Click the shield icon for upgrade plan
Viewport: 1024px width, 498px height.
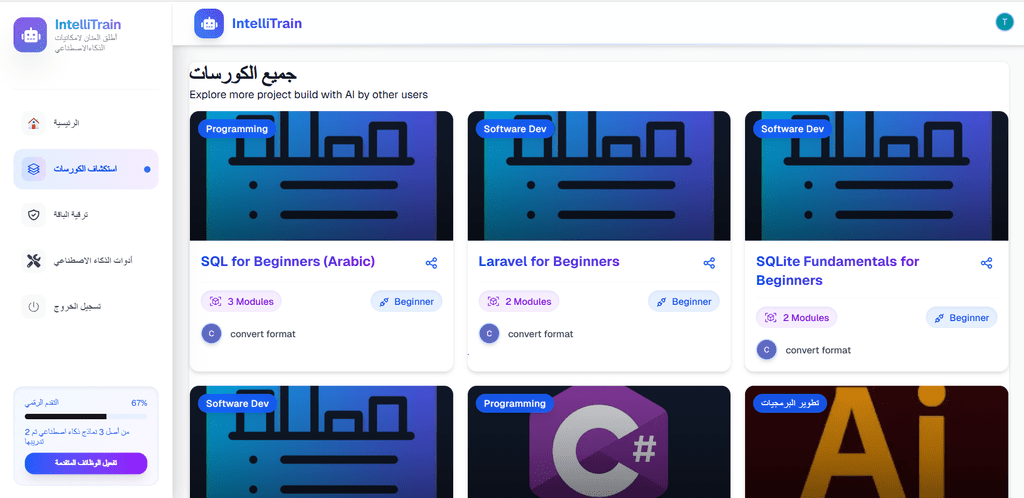point(34,215)
